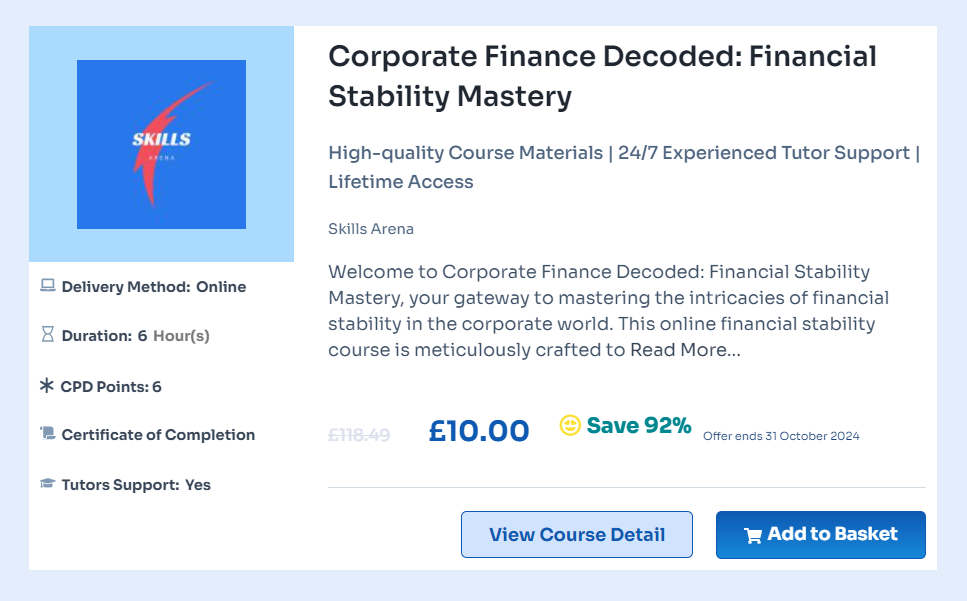The image size is (967, 601).
Task: Click the hourglass Duration icon
Action: tap(47, 335)
